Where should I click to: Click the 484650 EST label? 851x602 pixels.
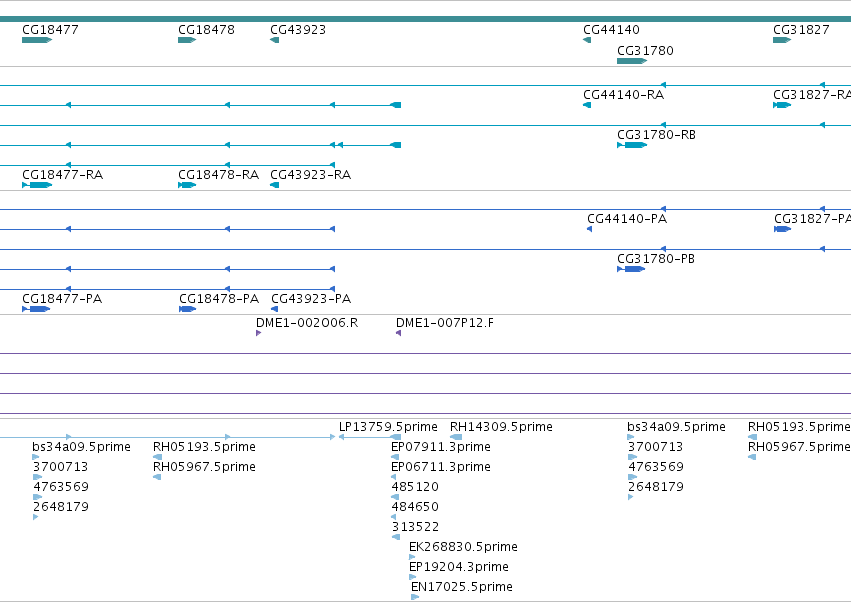(415, 507)
